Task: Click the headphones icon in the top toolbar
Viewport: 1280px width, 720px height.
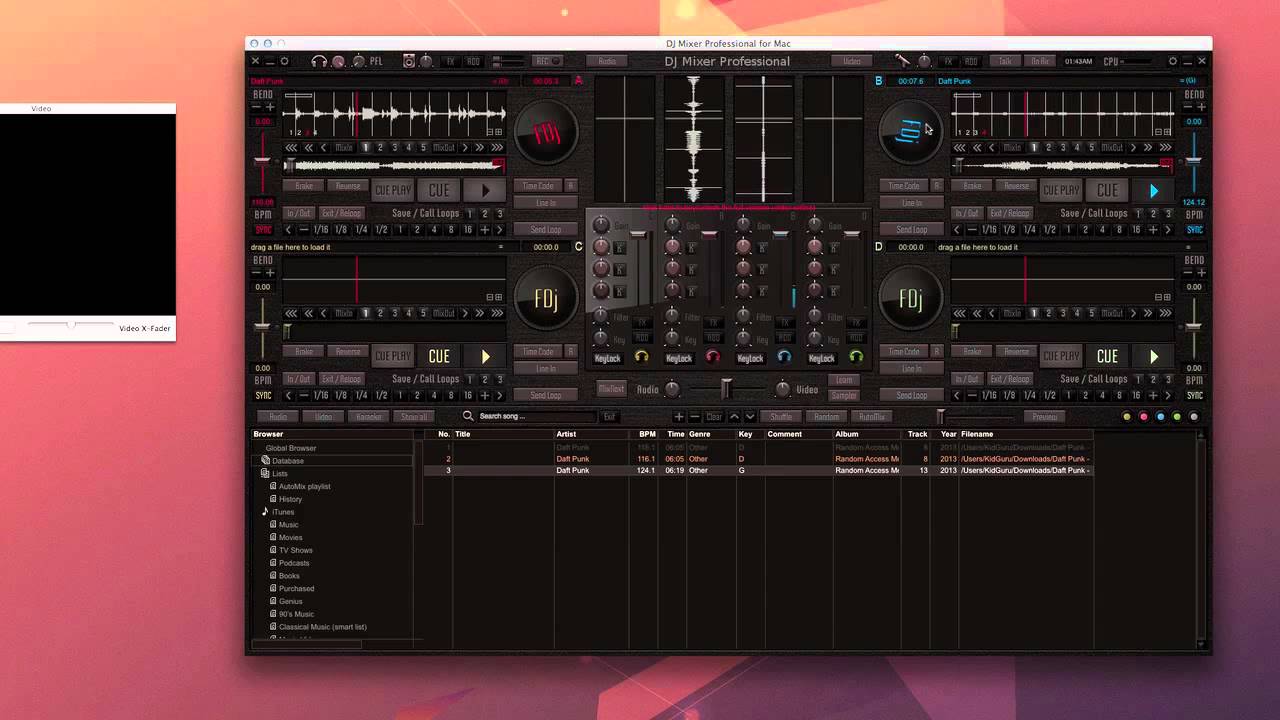Action: [x=319, y=61]
